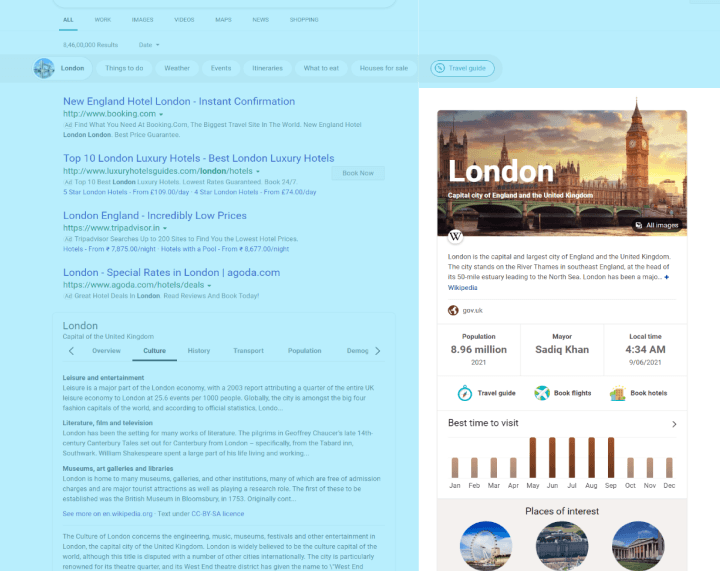Click the Book flights icon
This screenshot has height=571, width=720.
point(542,393)
